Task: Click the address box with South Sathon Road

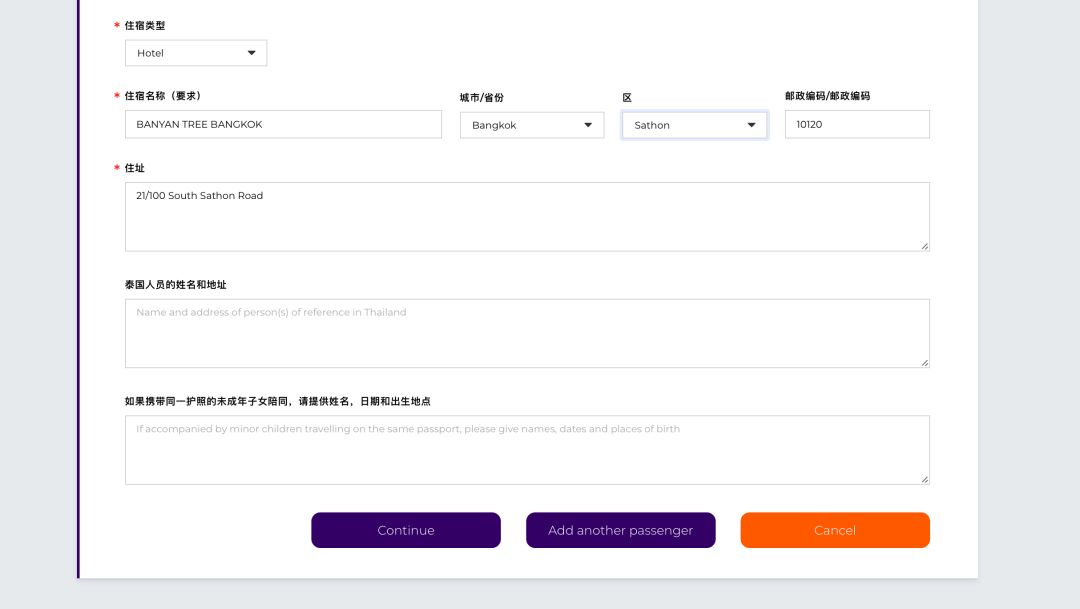Action: click(527, 217)
